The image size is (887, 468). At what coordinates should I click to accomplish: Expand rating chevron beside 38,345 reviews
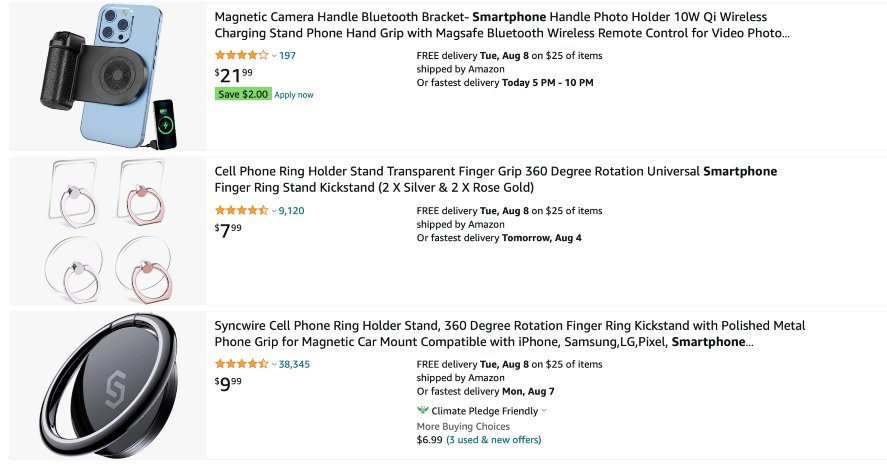pyautogui.click(x=274, y=365)
